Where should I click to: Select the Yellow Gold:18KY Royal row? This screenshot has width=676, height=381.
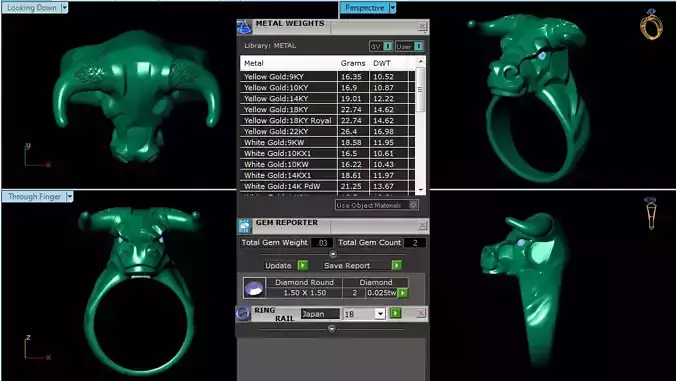[x=328, y=121]
